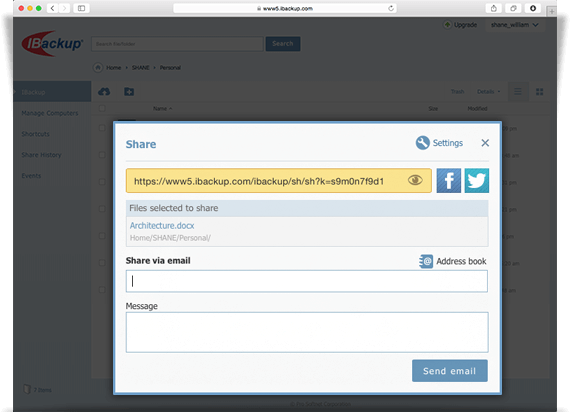570x412 pixels.
Task: Click the cloud upload icon
Action: [x=104, y=92]
